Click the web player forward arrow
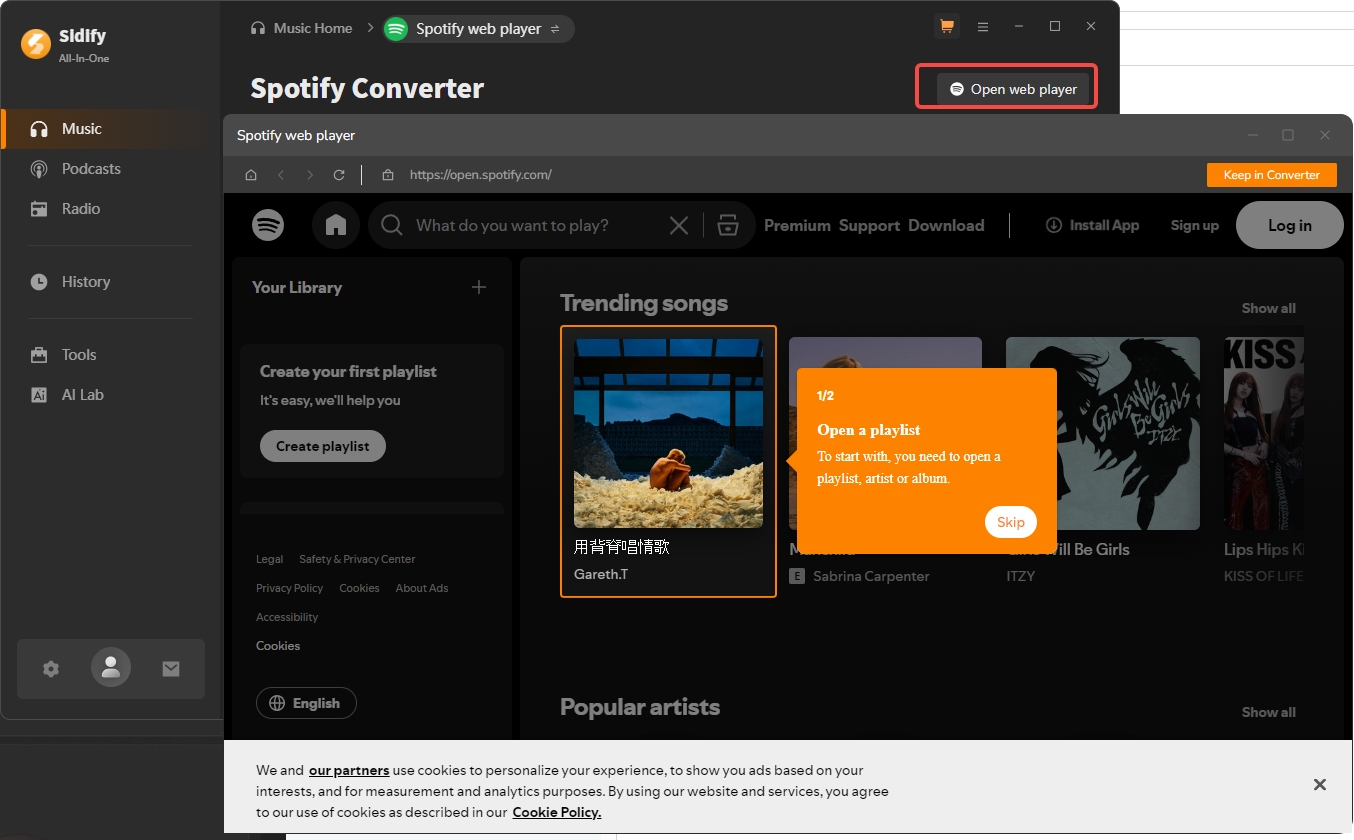 click(310, 175)
